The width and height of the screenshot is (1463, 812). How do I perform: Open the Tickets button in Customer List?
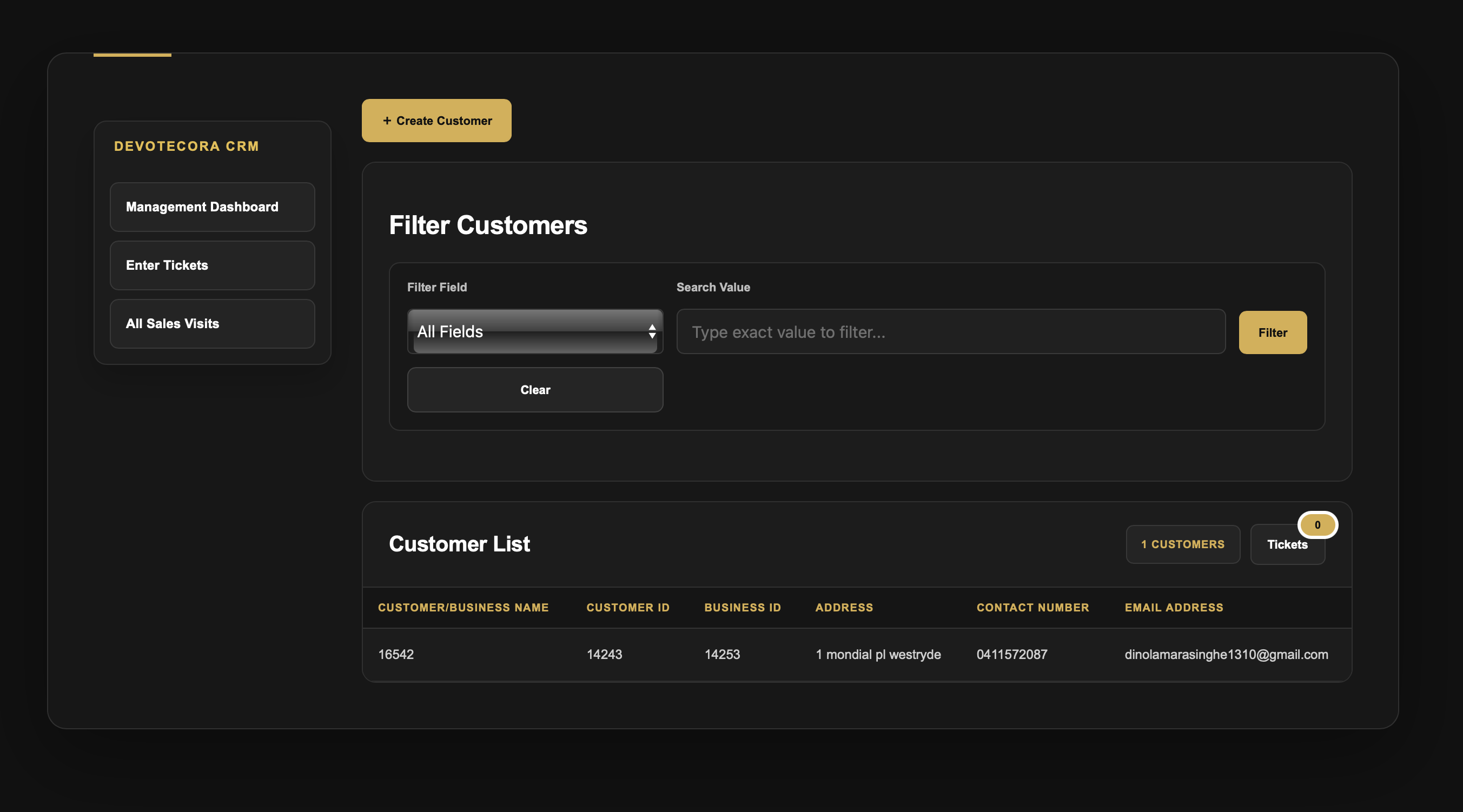1287,544
